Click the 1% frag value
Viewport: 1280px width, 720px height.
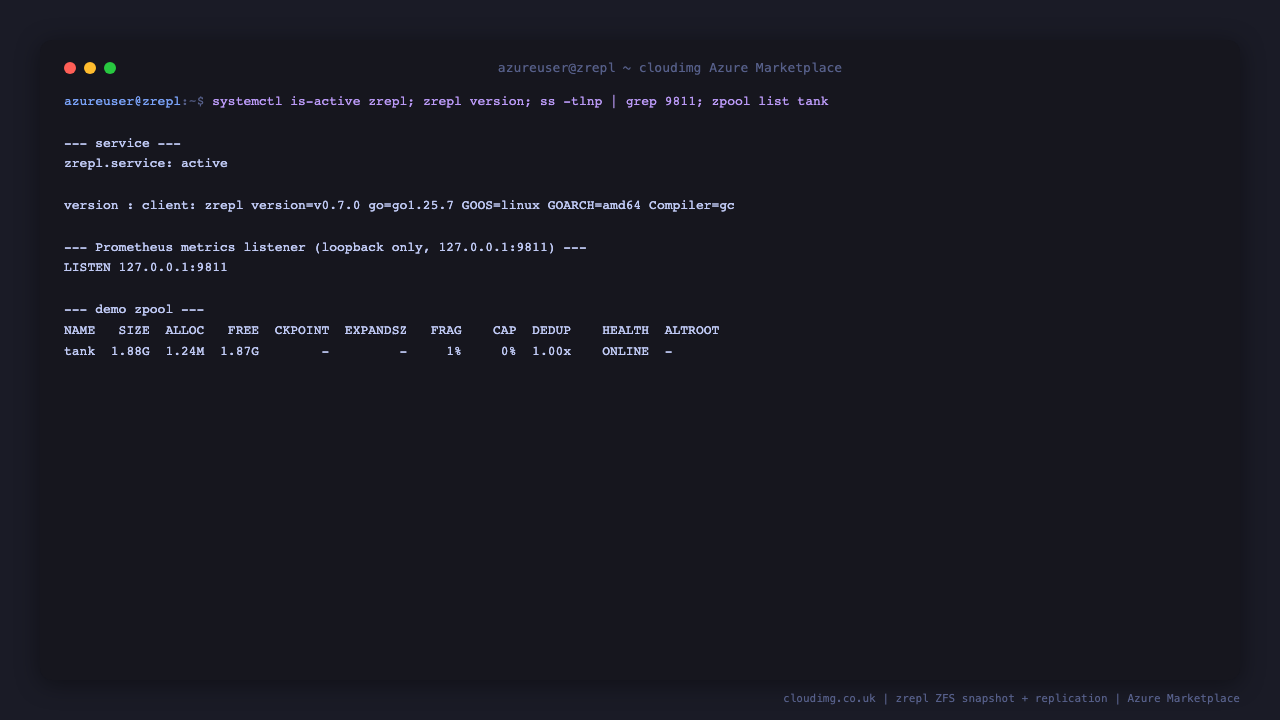click(454, 351)
